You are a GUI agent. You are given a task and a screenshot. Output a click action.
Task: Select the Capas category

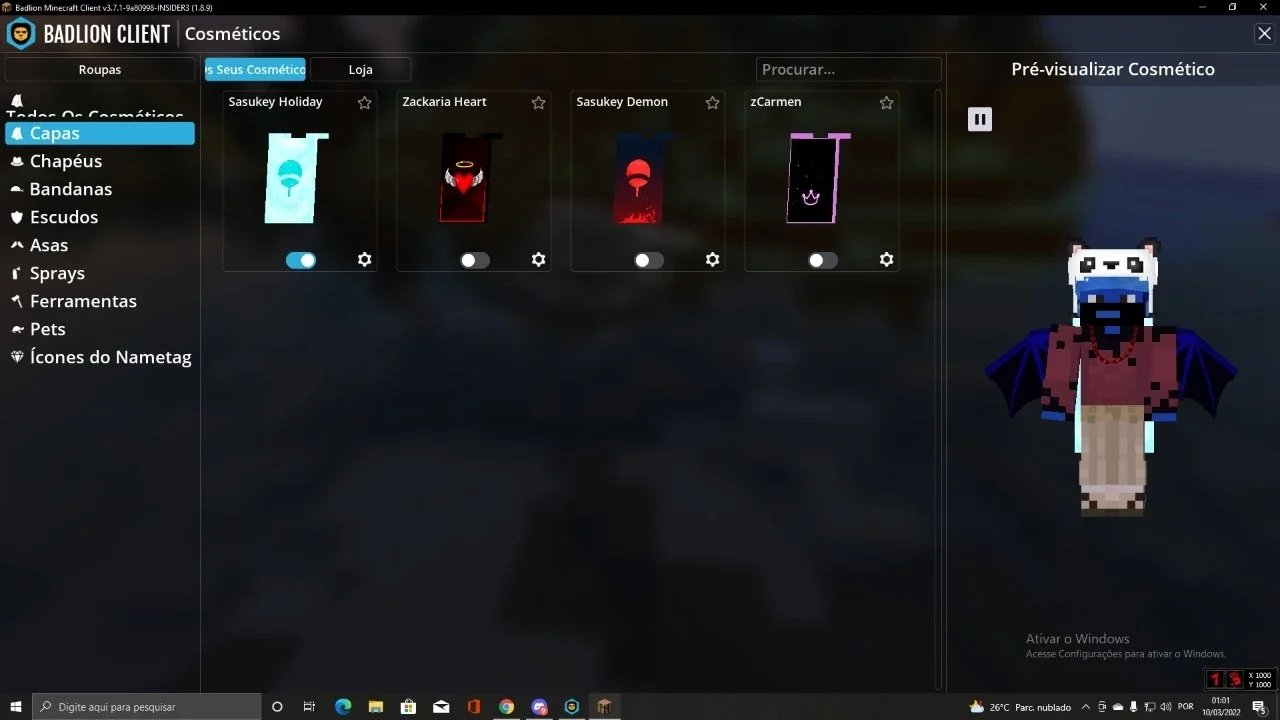[x=100, y=133]
